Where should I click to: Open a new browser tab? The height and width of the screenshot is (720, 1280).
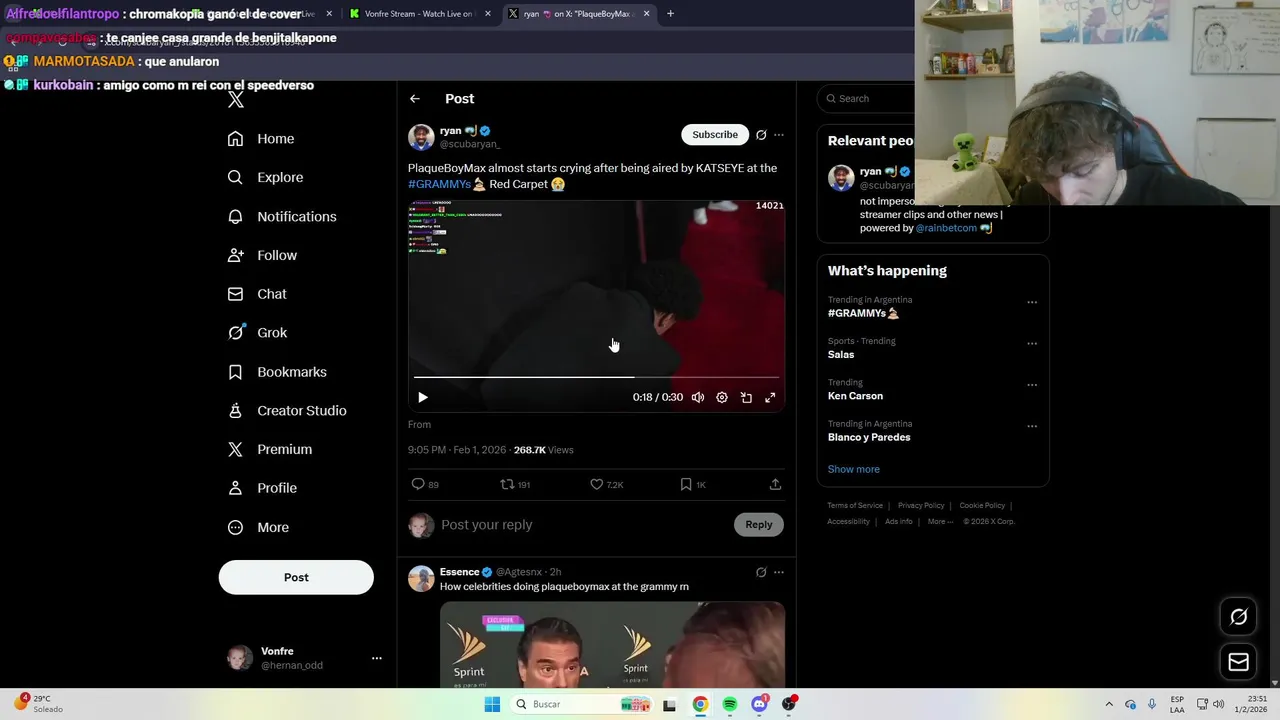click(670, 14)
